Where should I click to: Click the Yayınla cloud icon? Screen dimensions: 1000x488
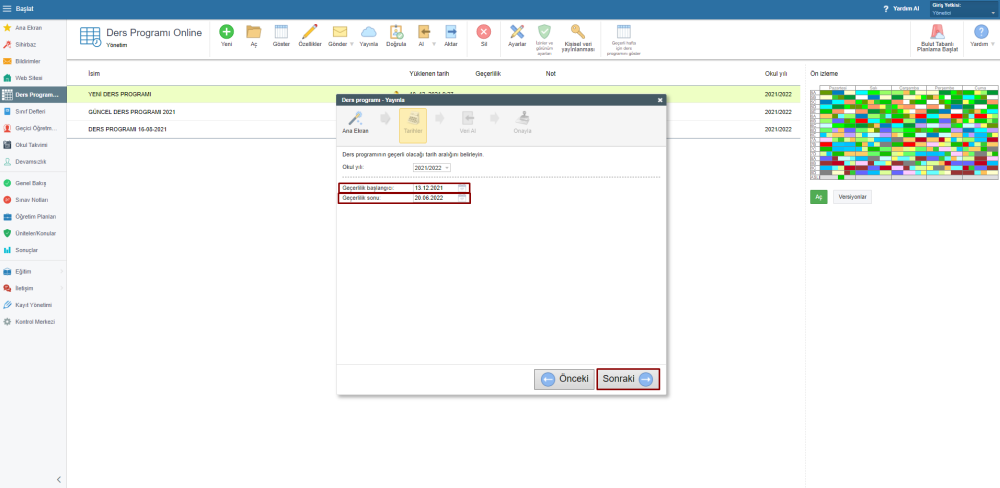[369, 32]
